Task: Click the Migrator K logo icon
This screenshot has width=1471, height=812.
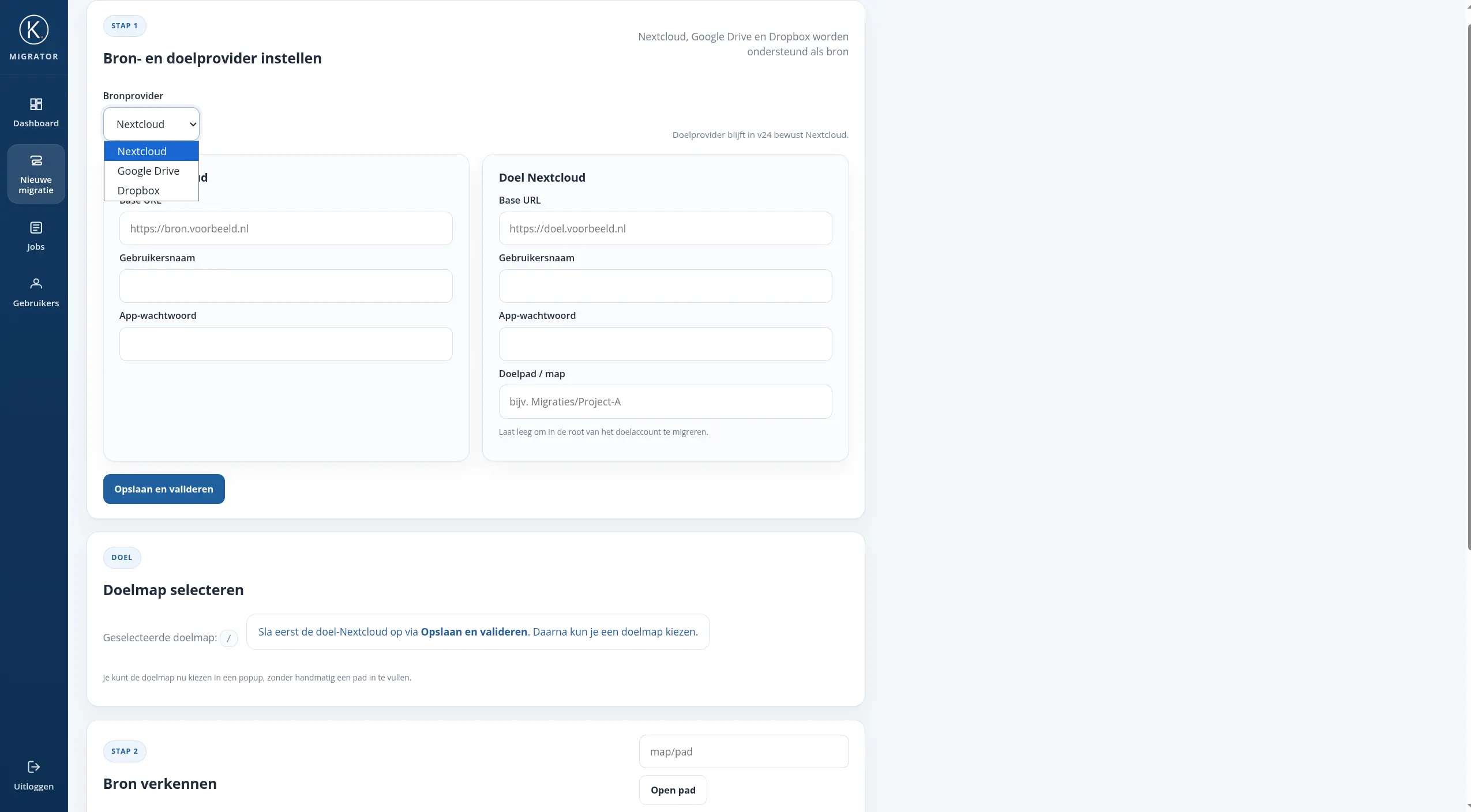Action: click(x=33, y=29)
